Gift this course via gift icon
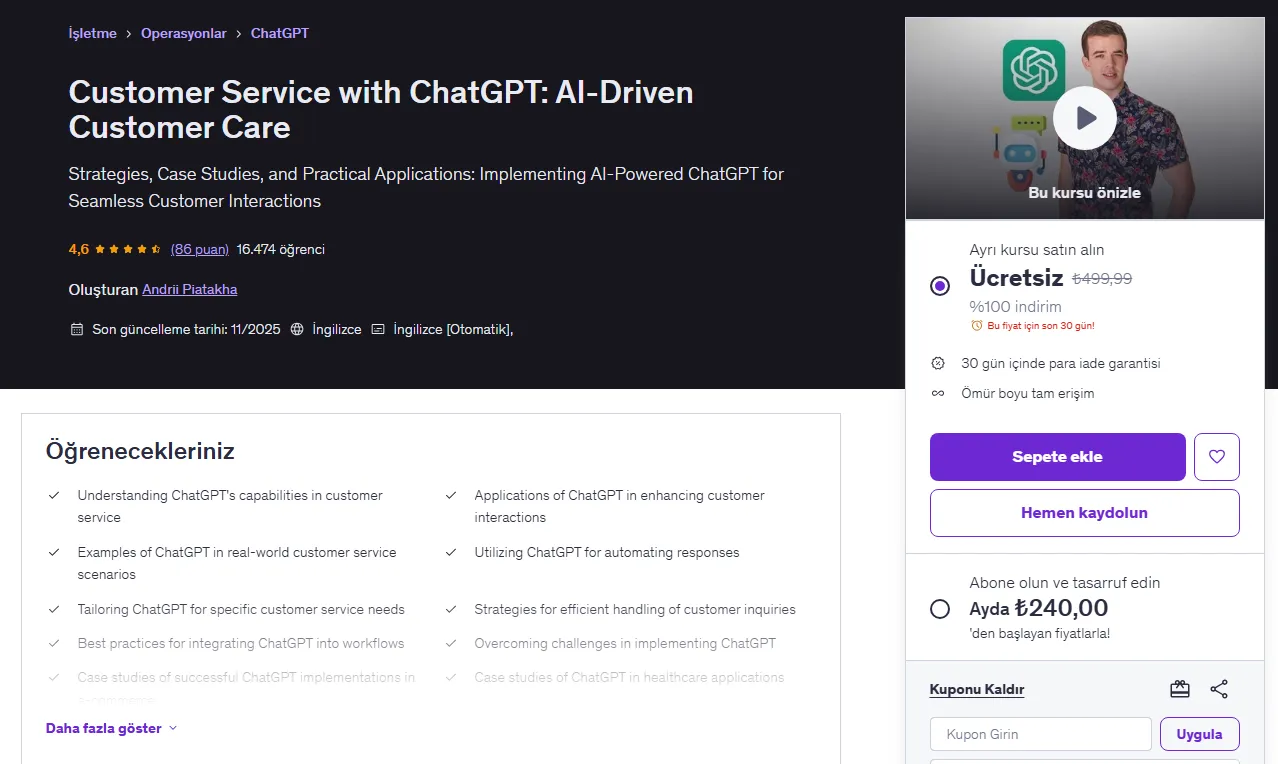Viewport: 1278px width, 764px height. tap(1180, 689)
